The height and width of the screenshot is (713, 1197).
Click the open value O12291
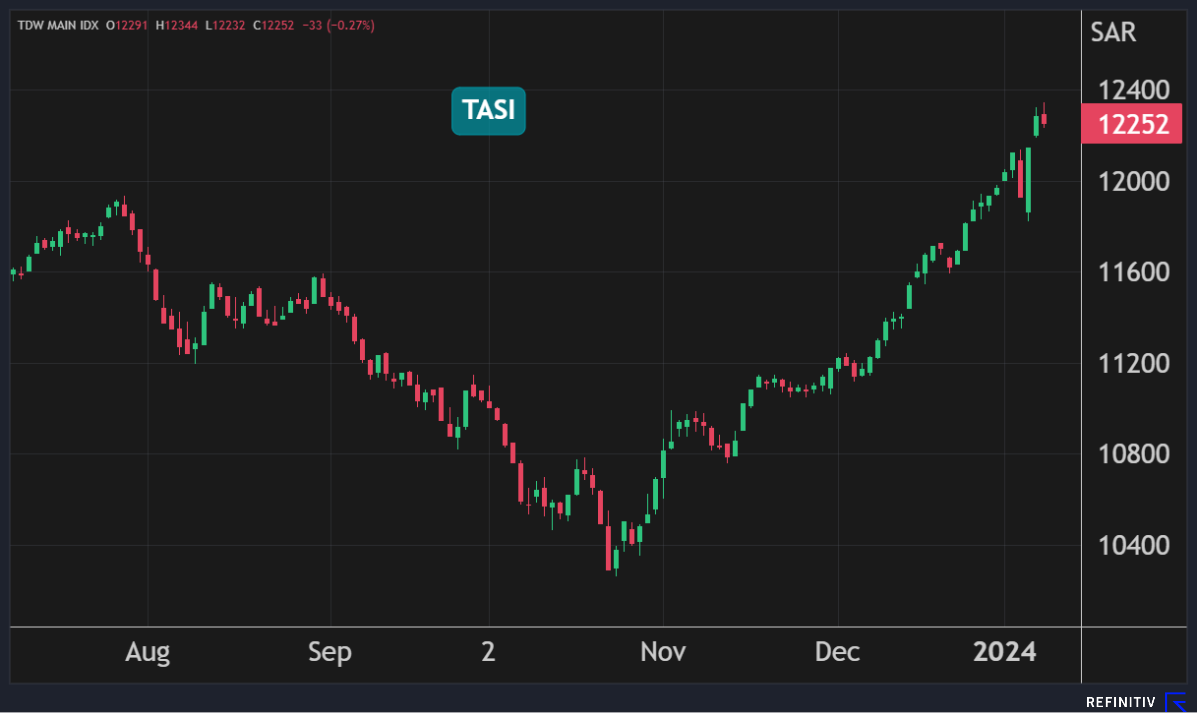(x=127, y=25)
